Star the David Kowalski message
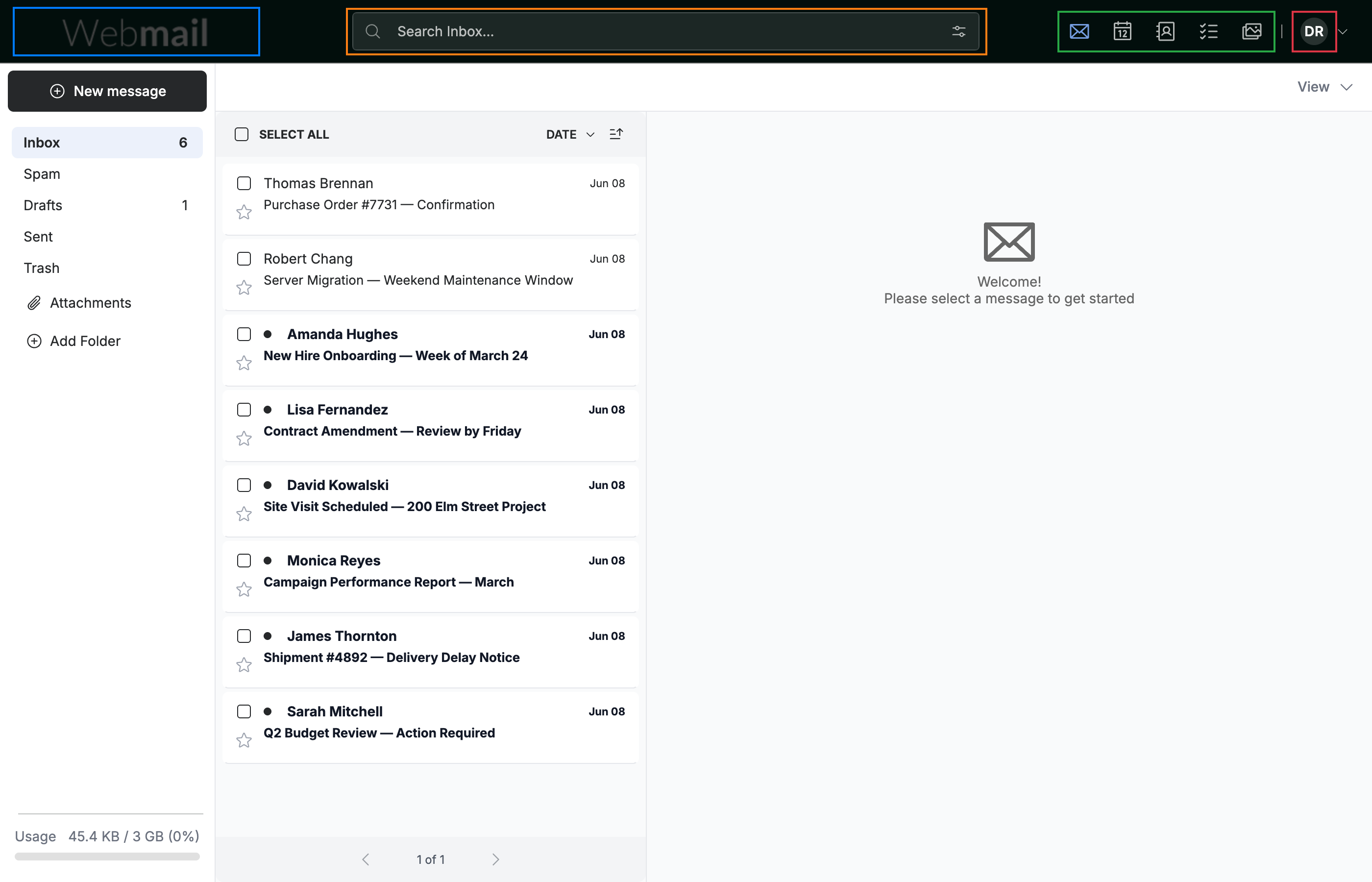The image size is (1372, 882). [244, 514]
